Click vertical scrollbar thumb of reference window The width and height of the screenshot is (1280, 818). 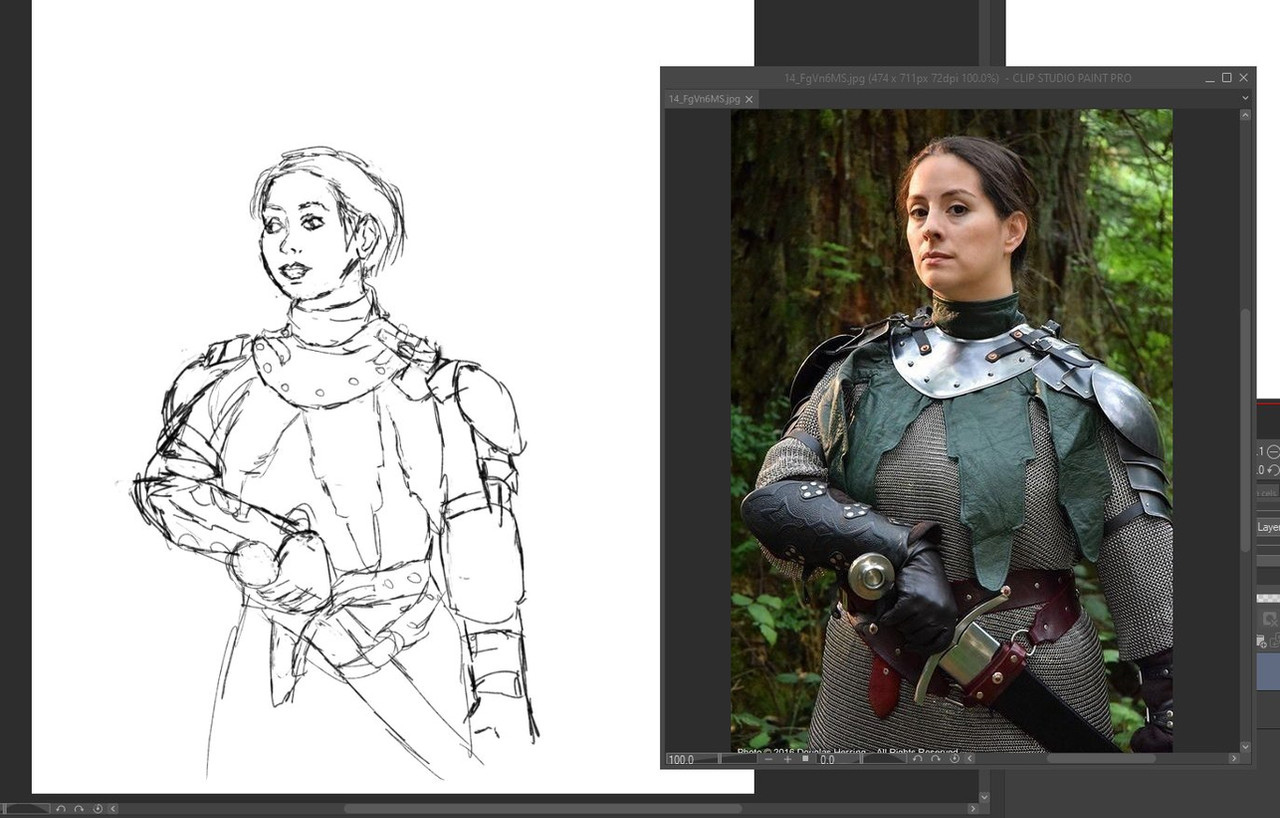1246,430
